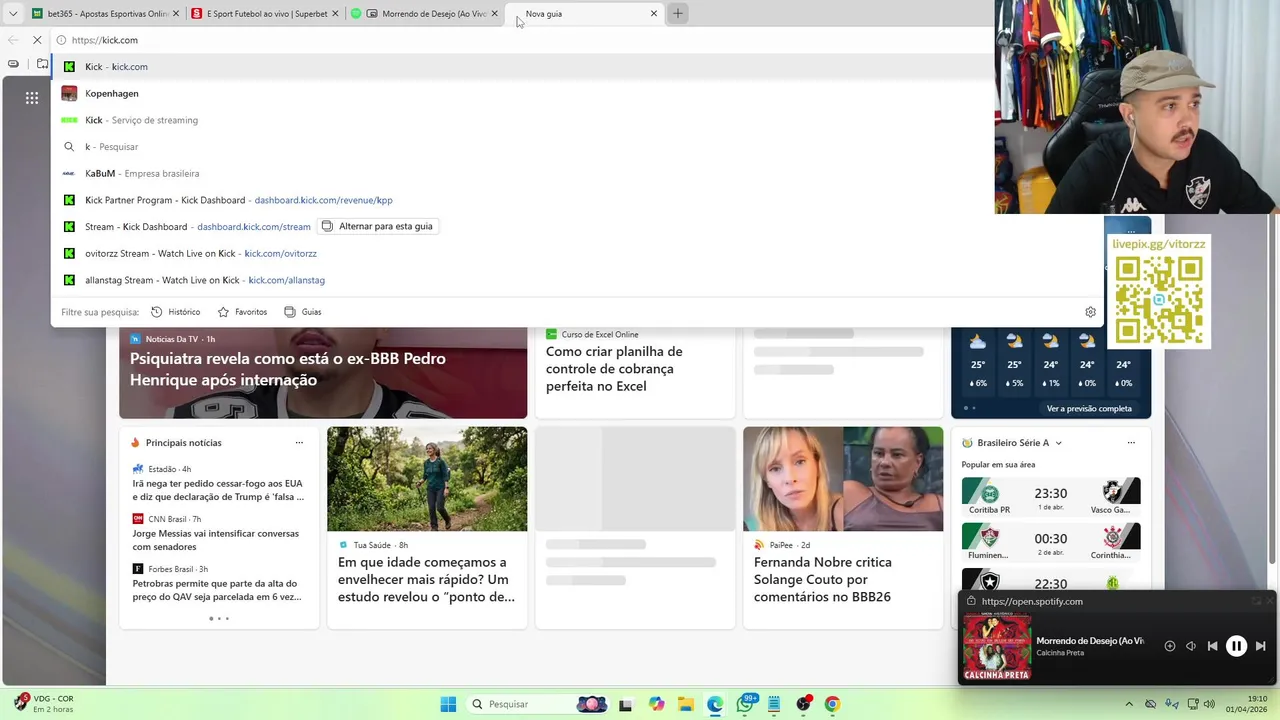Viewport: 1280px width, 720px height.
Task: Open the new tab plus button
Action: [677, 13]
